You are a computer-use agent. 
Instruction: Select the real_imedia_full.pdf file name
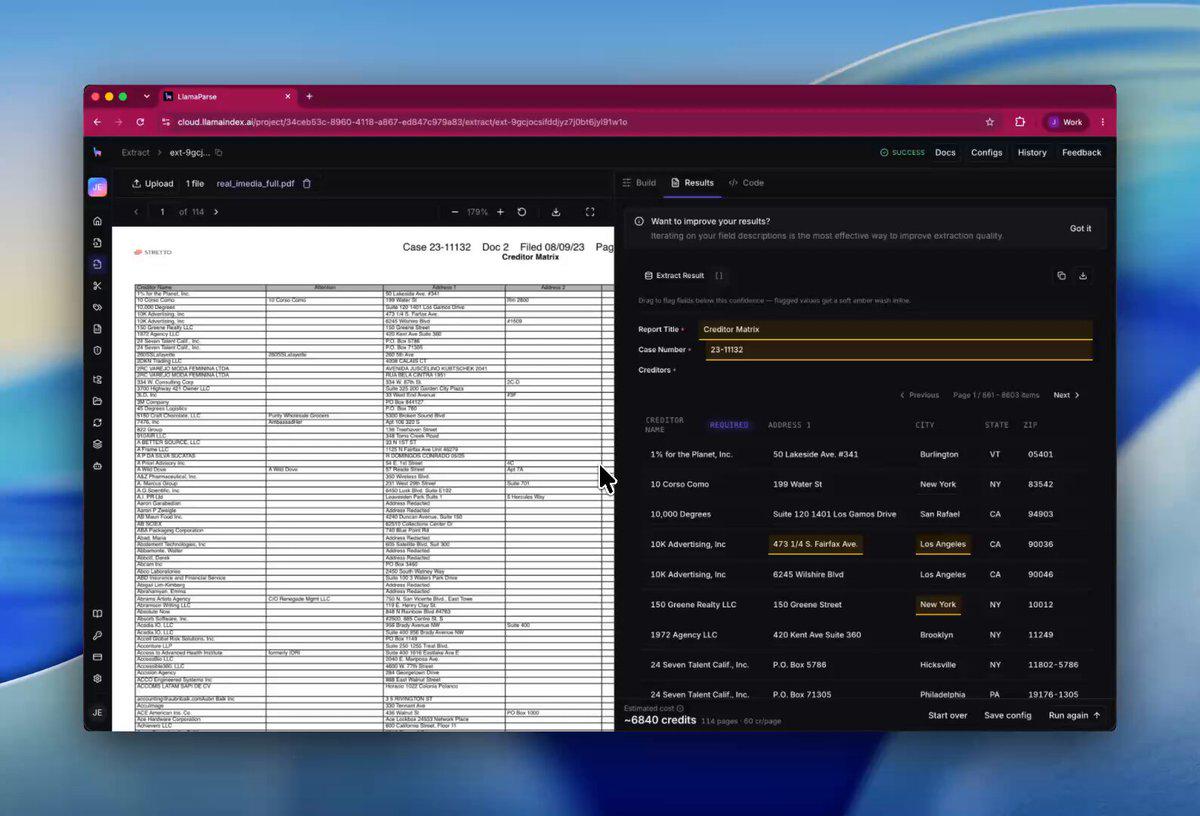pyautogui.click(x=255, y=184)
